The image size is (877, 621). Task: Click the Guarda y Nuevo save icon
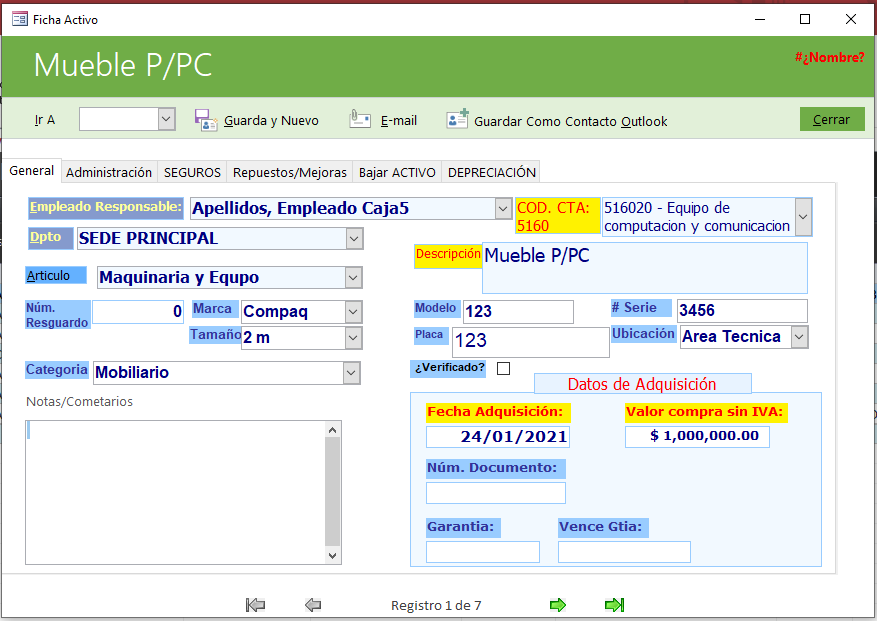205,120
